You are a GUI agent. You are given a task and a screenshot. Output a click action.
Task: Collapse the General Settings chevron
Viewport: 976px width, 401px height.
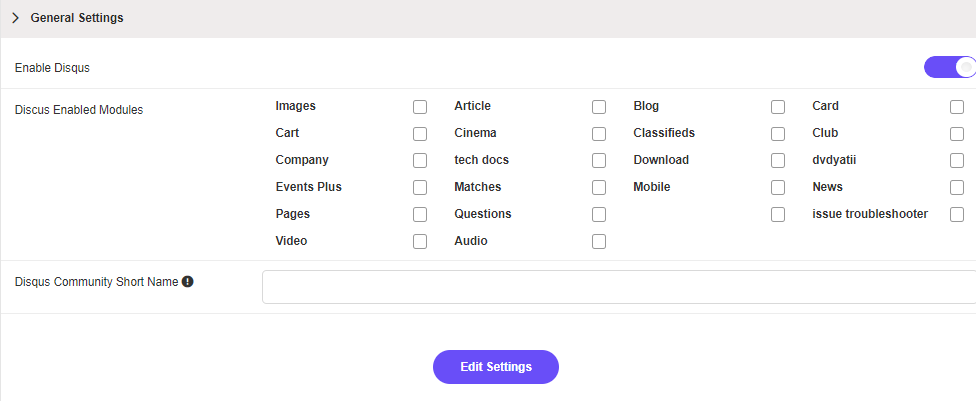tap(16, 18)
